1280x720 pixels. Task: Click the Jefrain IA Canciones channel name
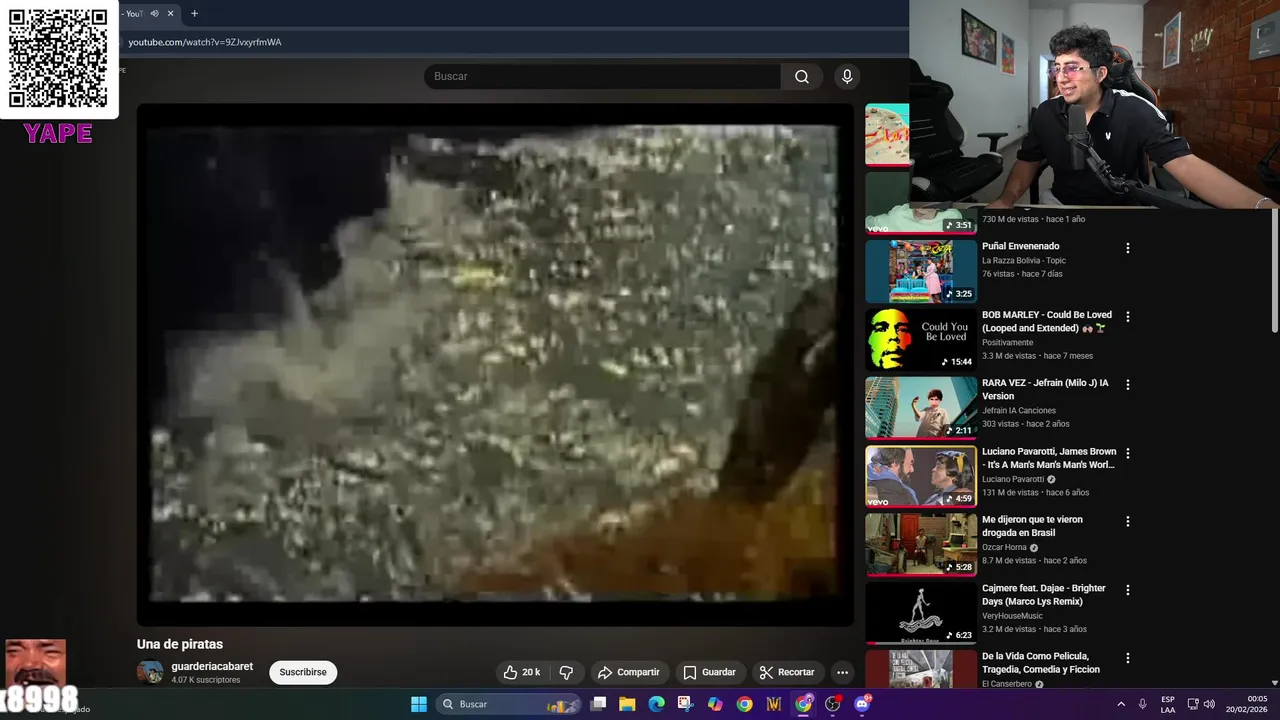coord(1019,410)
